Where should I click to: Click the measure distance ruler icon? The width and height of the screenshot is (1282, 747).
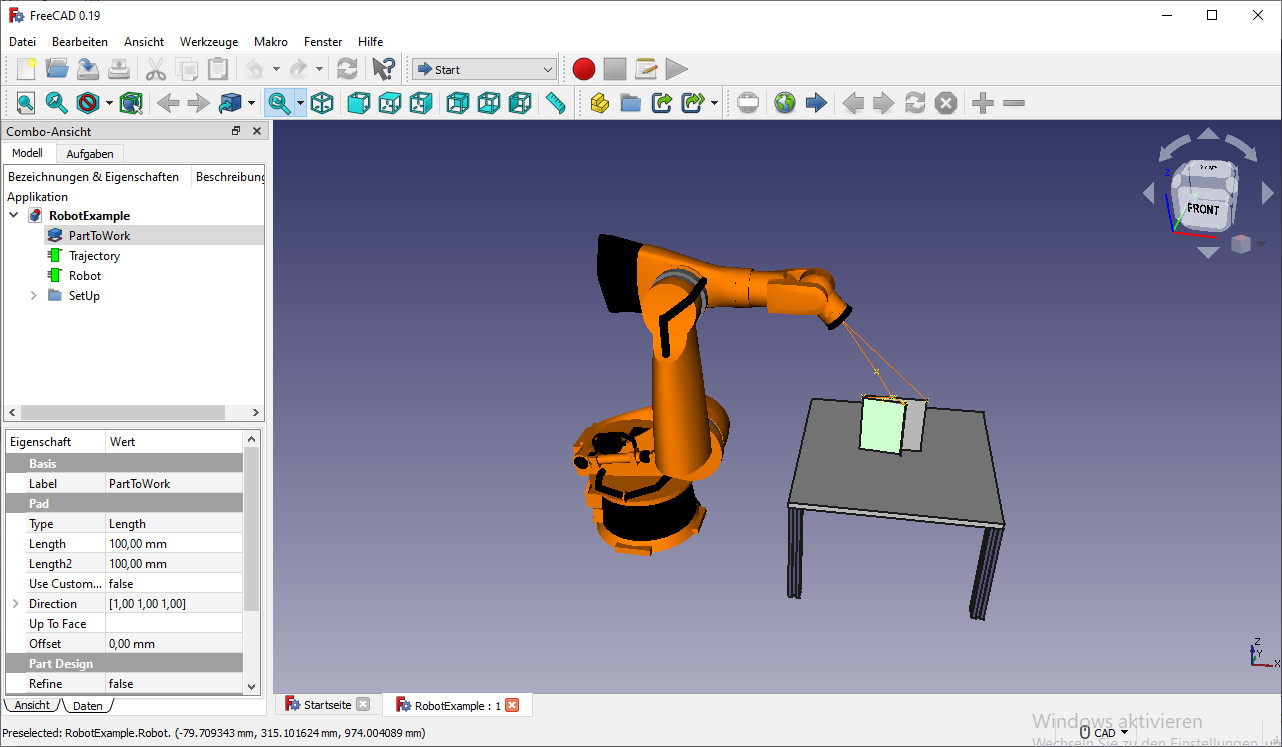[556, 103]
